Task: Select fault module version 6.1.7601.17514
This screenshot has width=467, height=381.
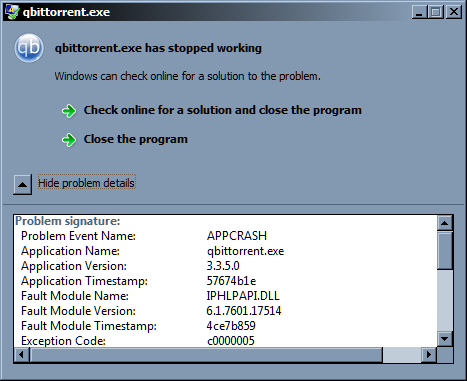Action: coord(244,311)
